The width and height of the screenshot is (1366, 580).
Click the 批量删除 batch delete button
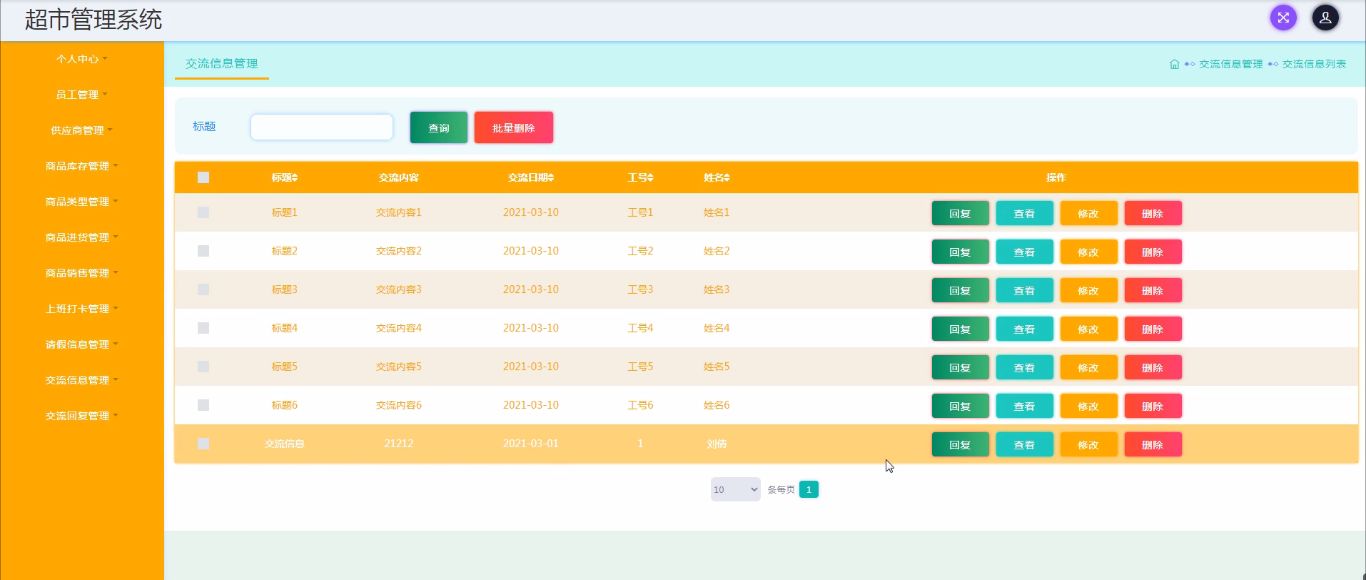coord(513,127)
